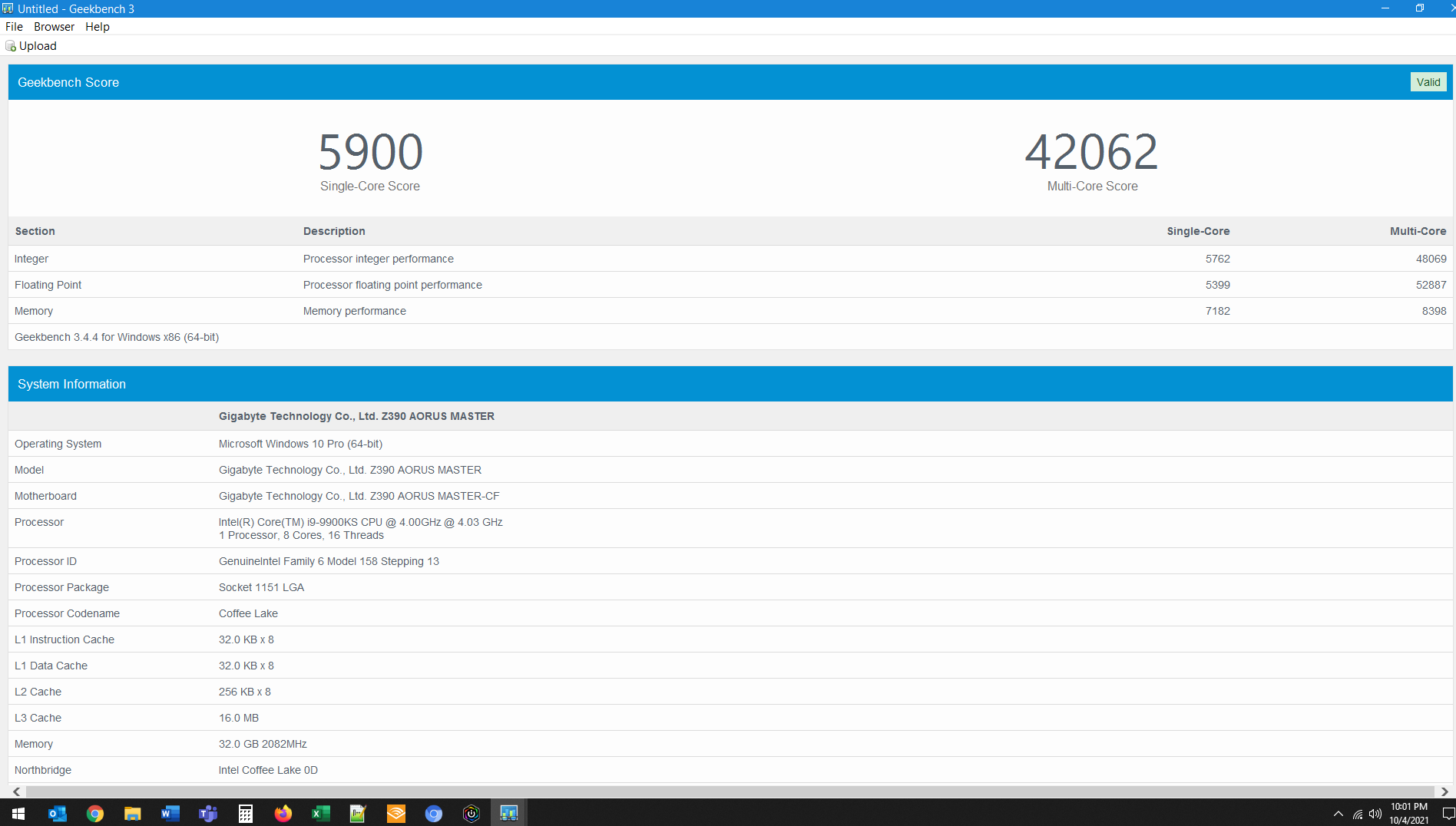Open the Wi-Fi network tray icon
The width and height of the screenshot is (1456, 826).
1358,814
